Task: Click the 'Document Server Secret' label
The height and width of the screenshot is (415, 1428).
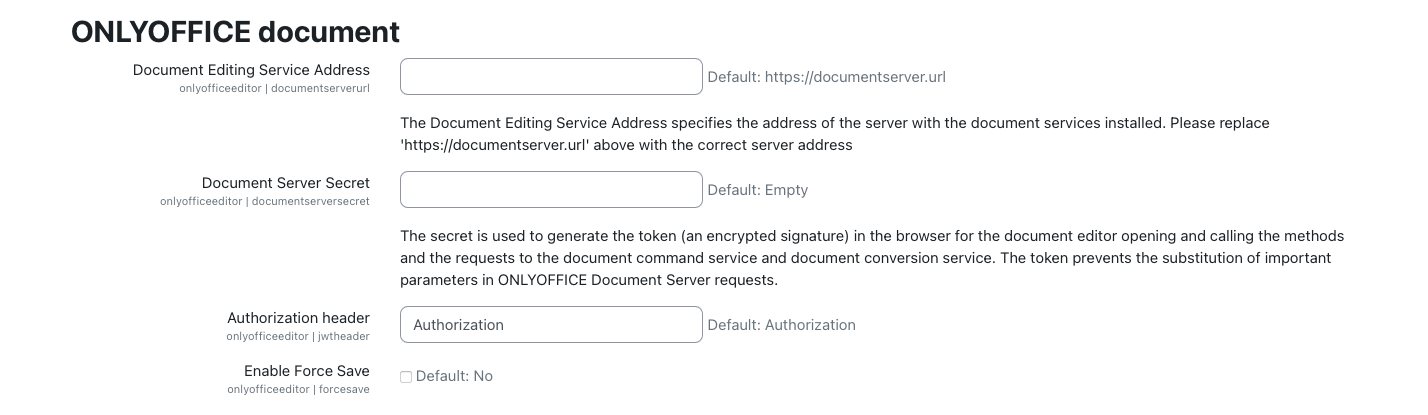Action: point(285,183)
